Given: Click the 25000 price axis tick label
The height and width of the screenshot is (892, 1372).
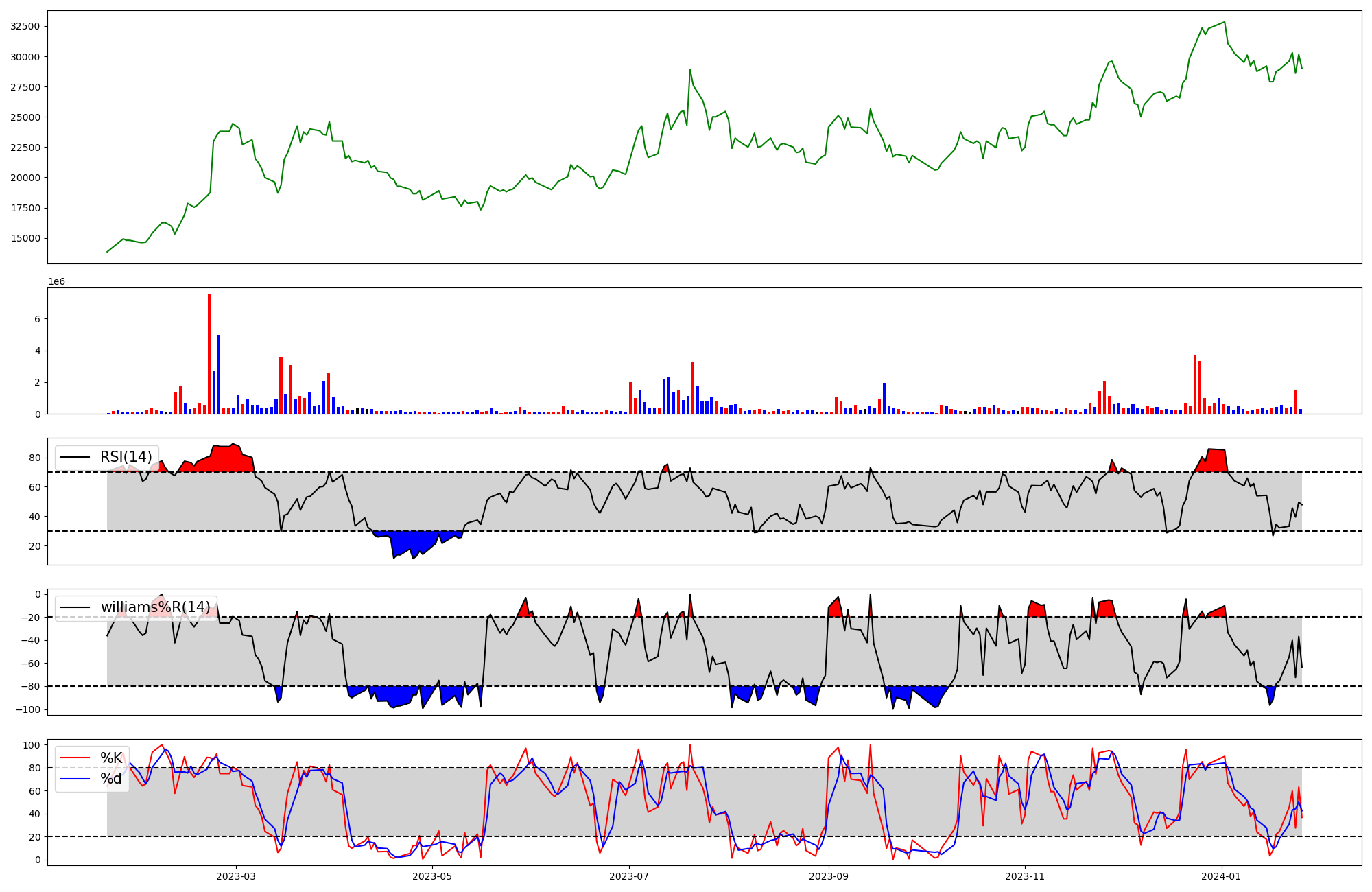Looking at the screenshot, I should [x=25, y=117].
